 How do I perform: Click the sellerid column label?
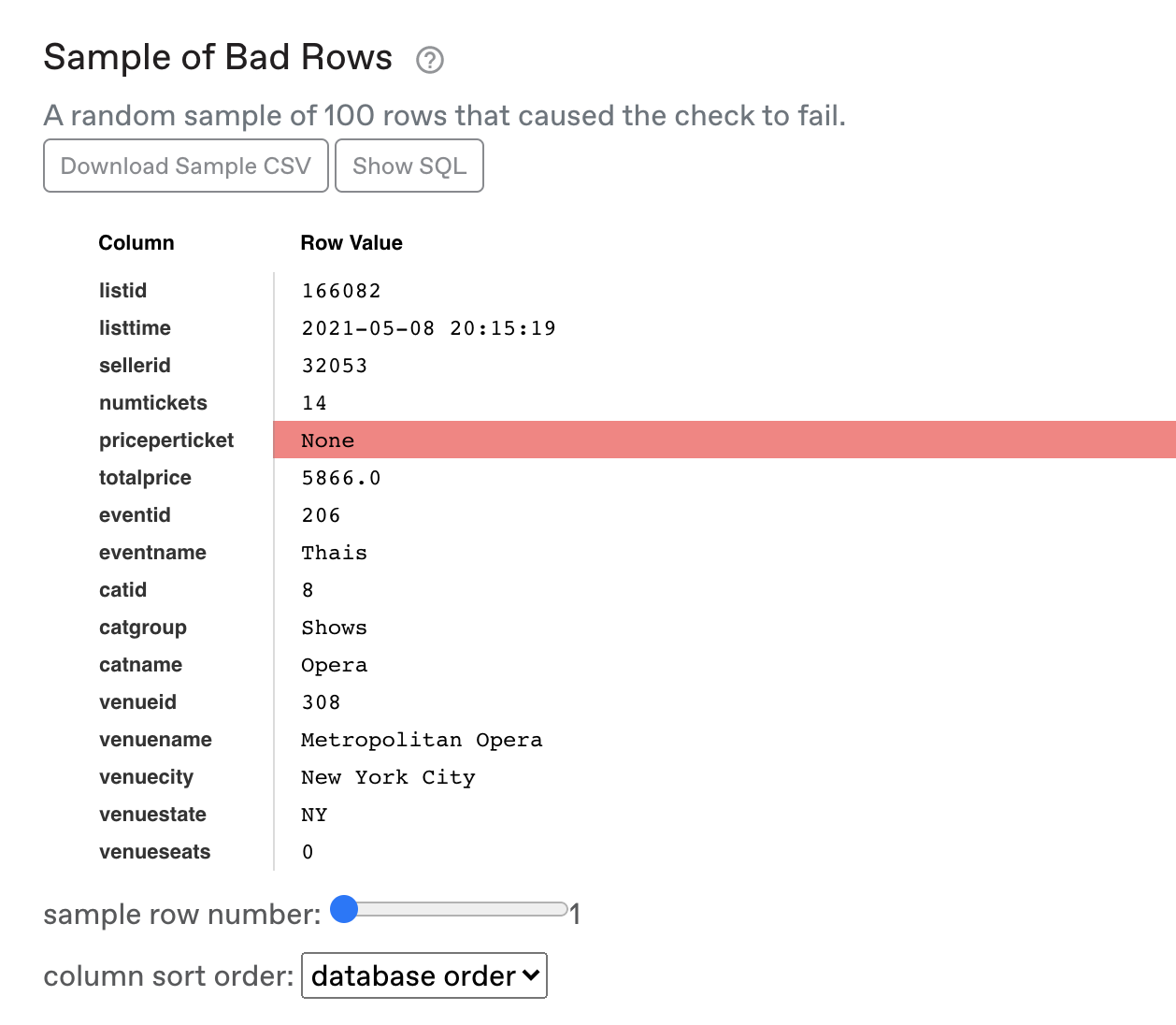pyautogui.click(x=135, y=366)
